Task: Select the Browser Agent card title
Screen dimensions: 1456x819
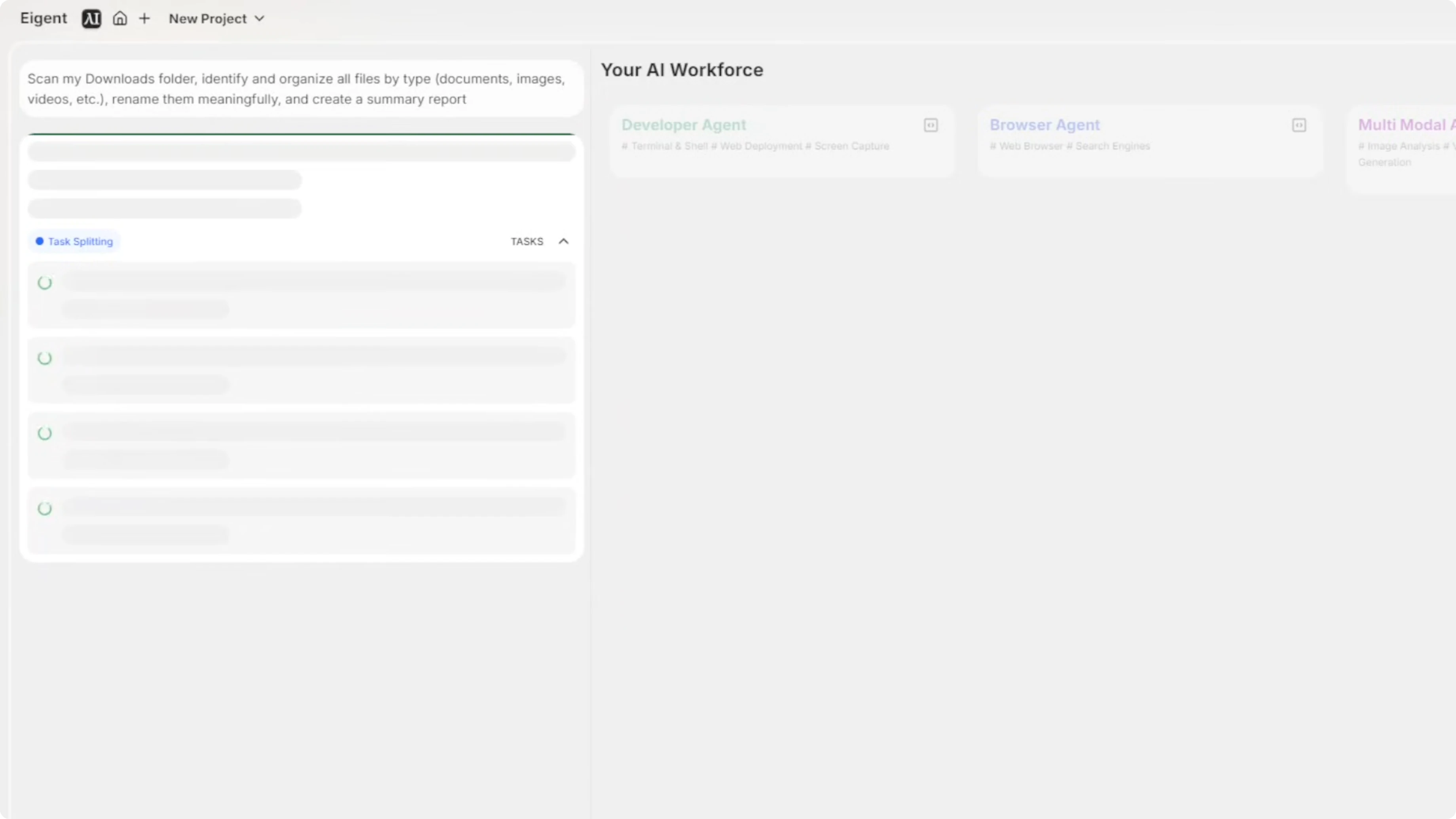Action: [x=1045, y=125]
